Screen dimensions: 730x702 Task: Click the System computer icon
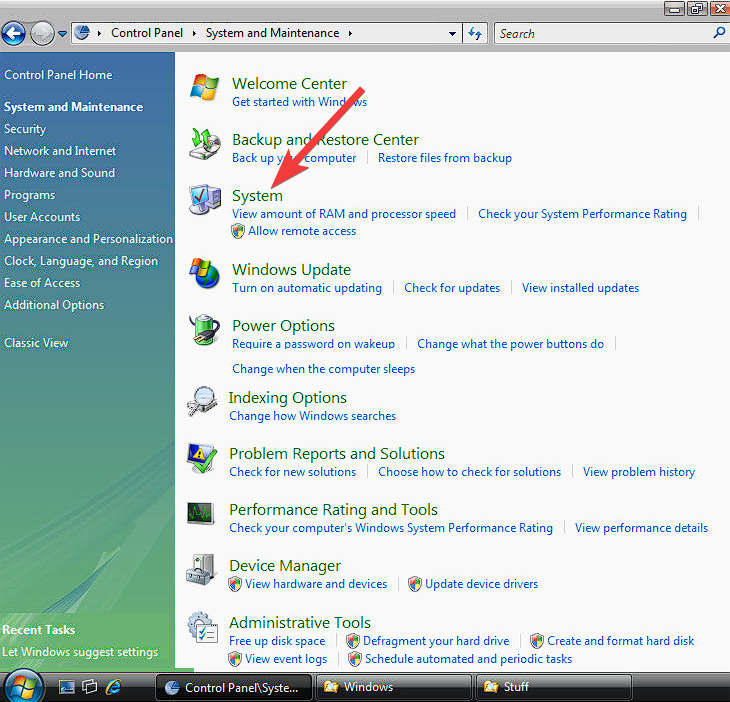[x=205, y=201]
